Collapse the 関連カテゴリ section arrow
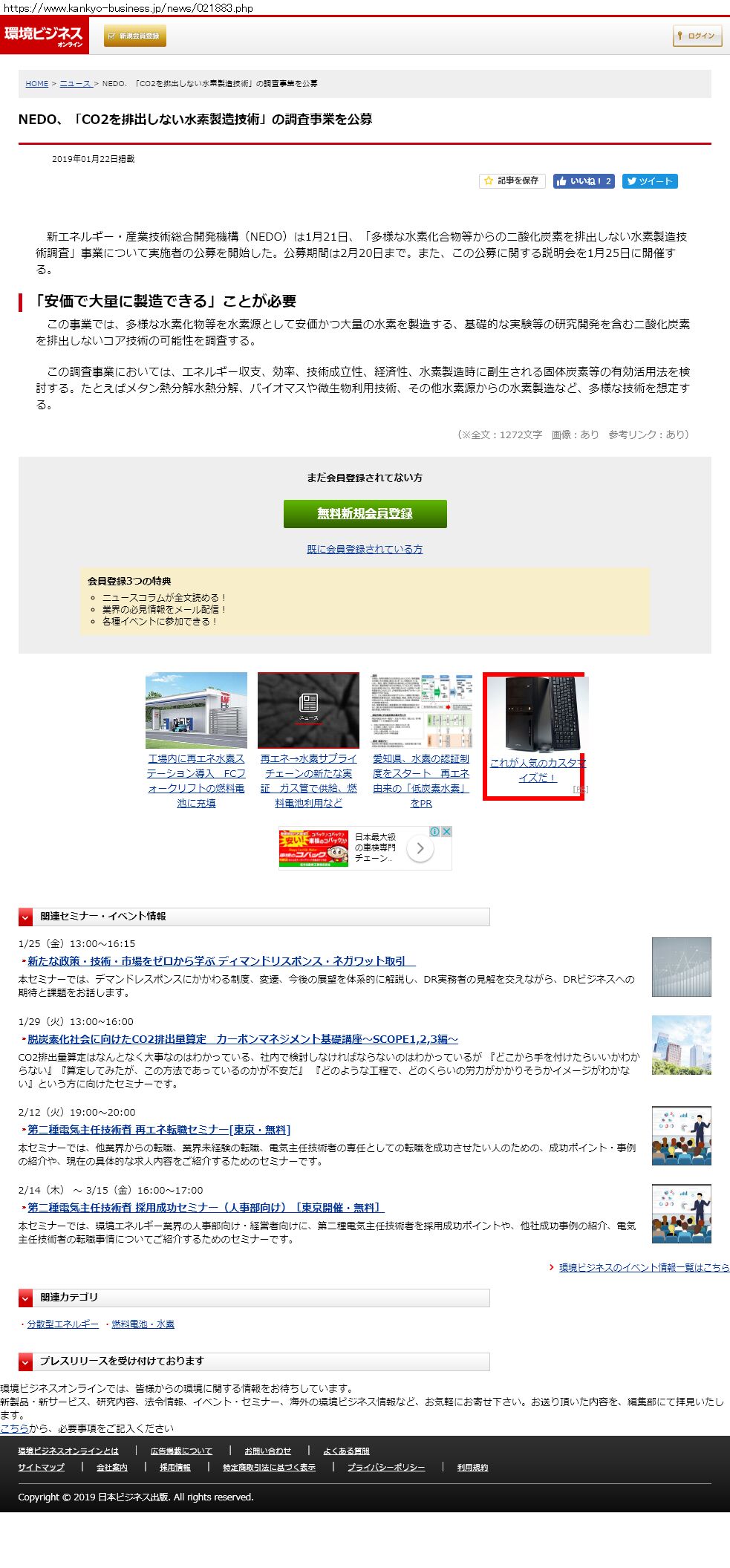 coord(26,1298)
